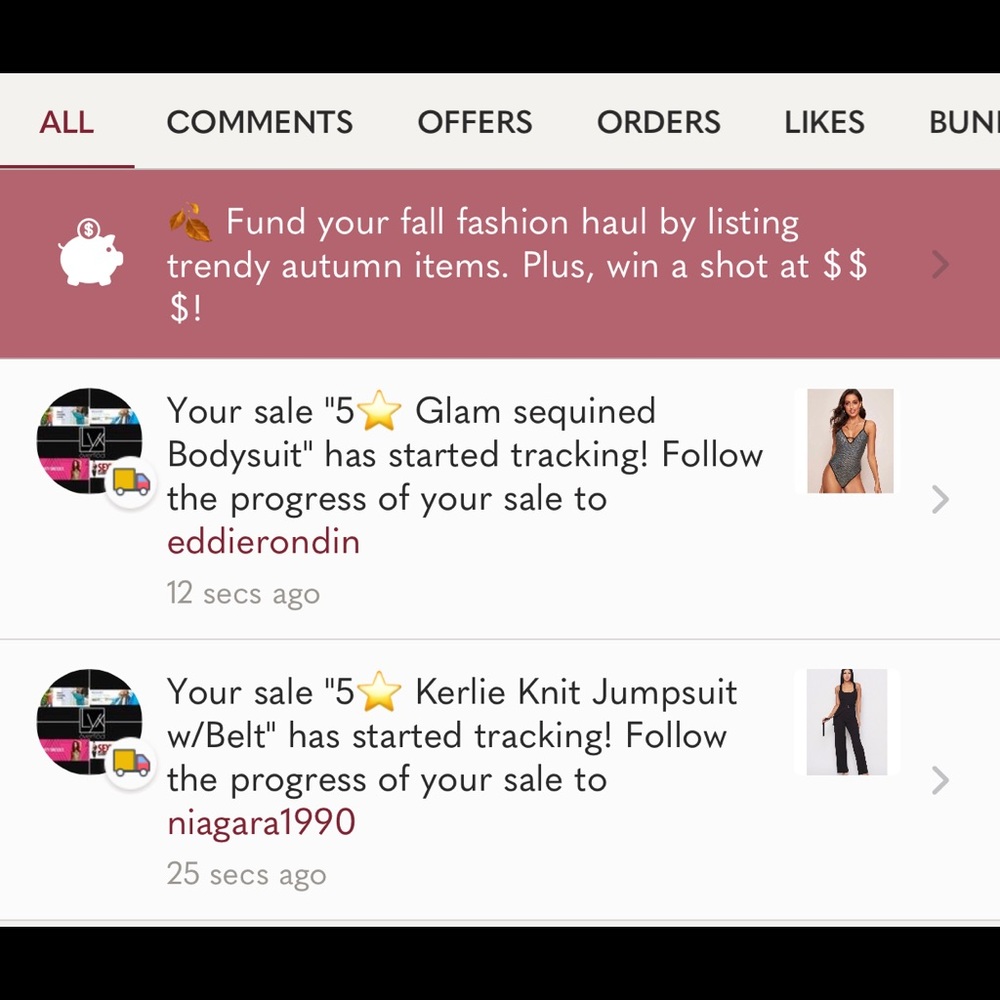
Task: Tap the delivery truck icon on bodysuit notification
Action: [130, 482]
